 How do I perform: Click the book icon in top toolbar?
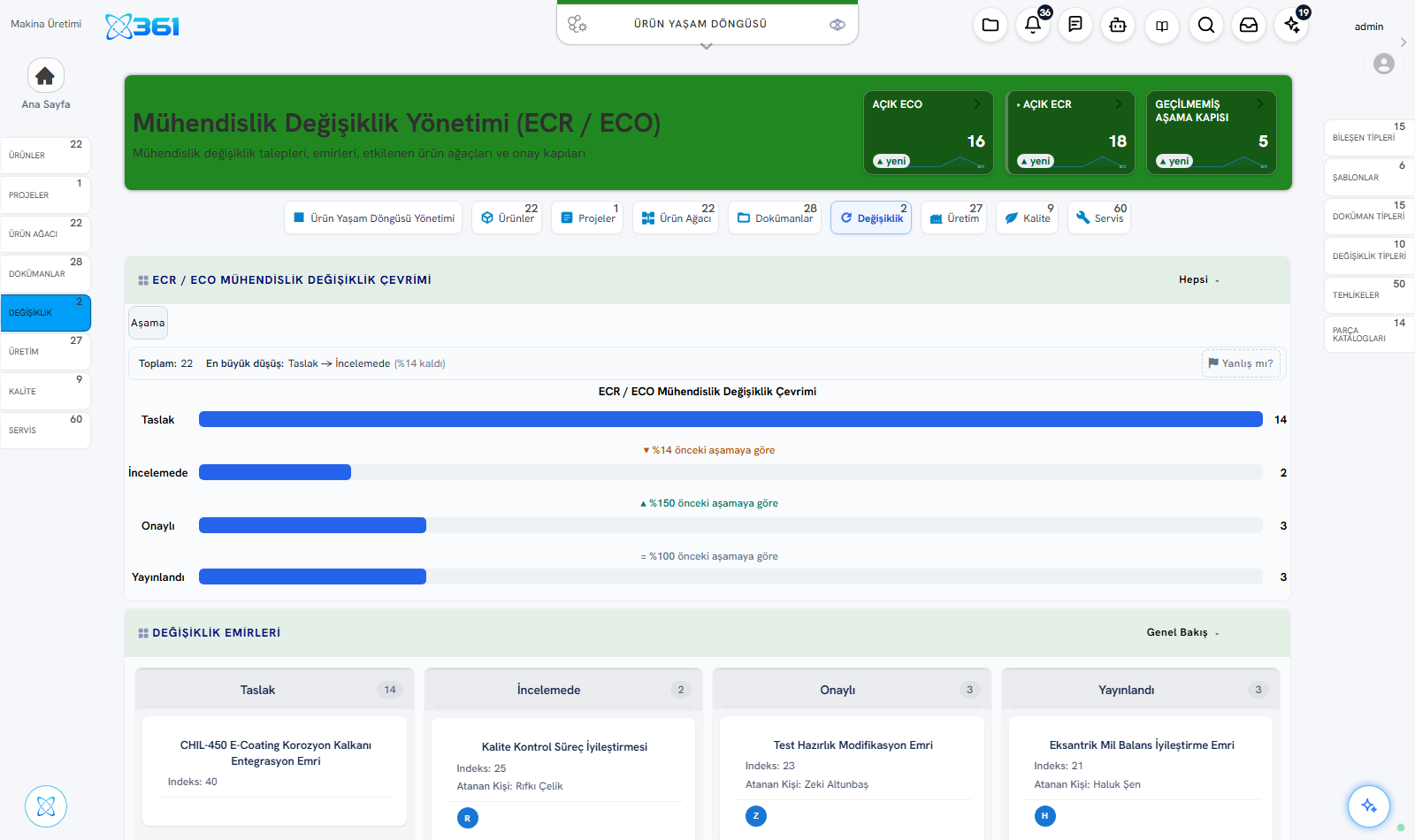(x=1162, y=25)
